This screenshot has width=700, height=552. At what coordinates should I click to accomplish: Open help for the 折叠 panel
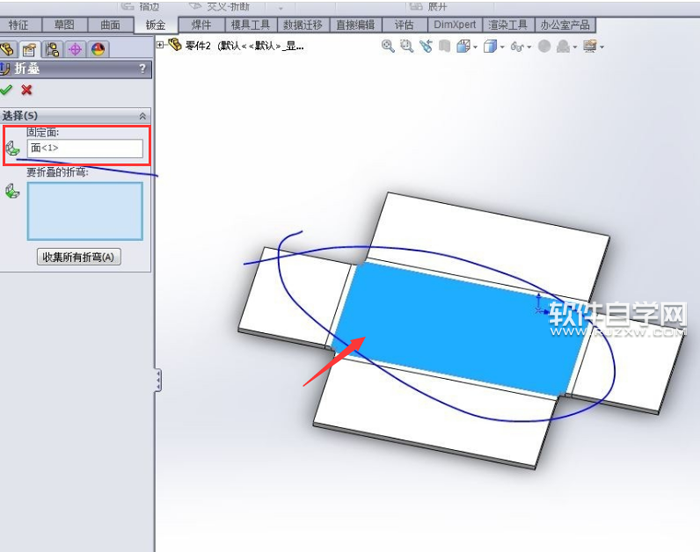tap(142, 69)
